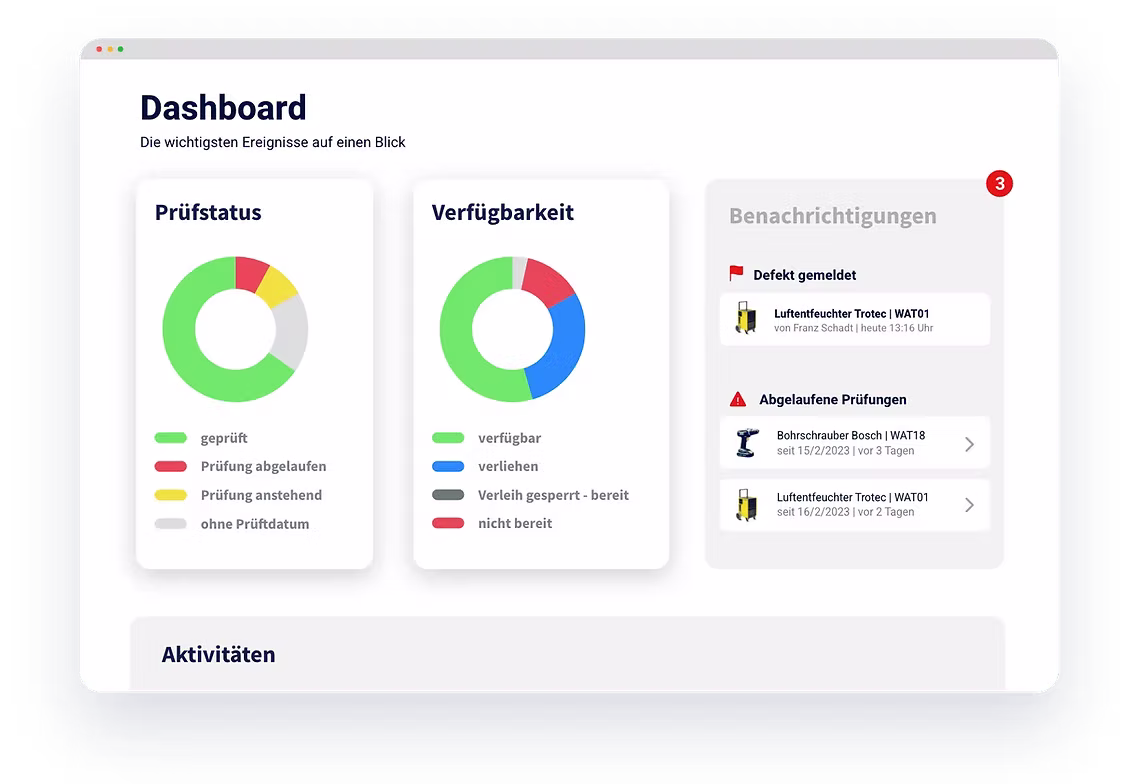The image size is (1138, 784).
Task: Click the dehumidifier thumbnail in Defekt gemeldet card
Action: pyautogui.click(x=745, y=319)
